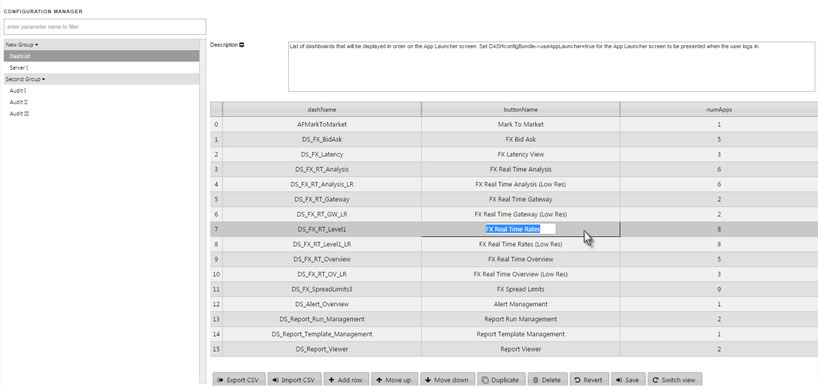Click the FX Spread Limits cell

tap(521, 289)
